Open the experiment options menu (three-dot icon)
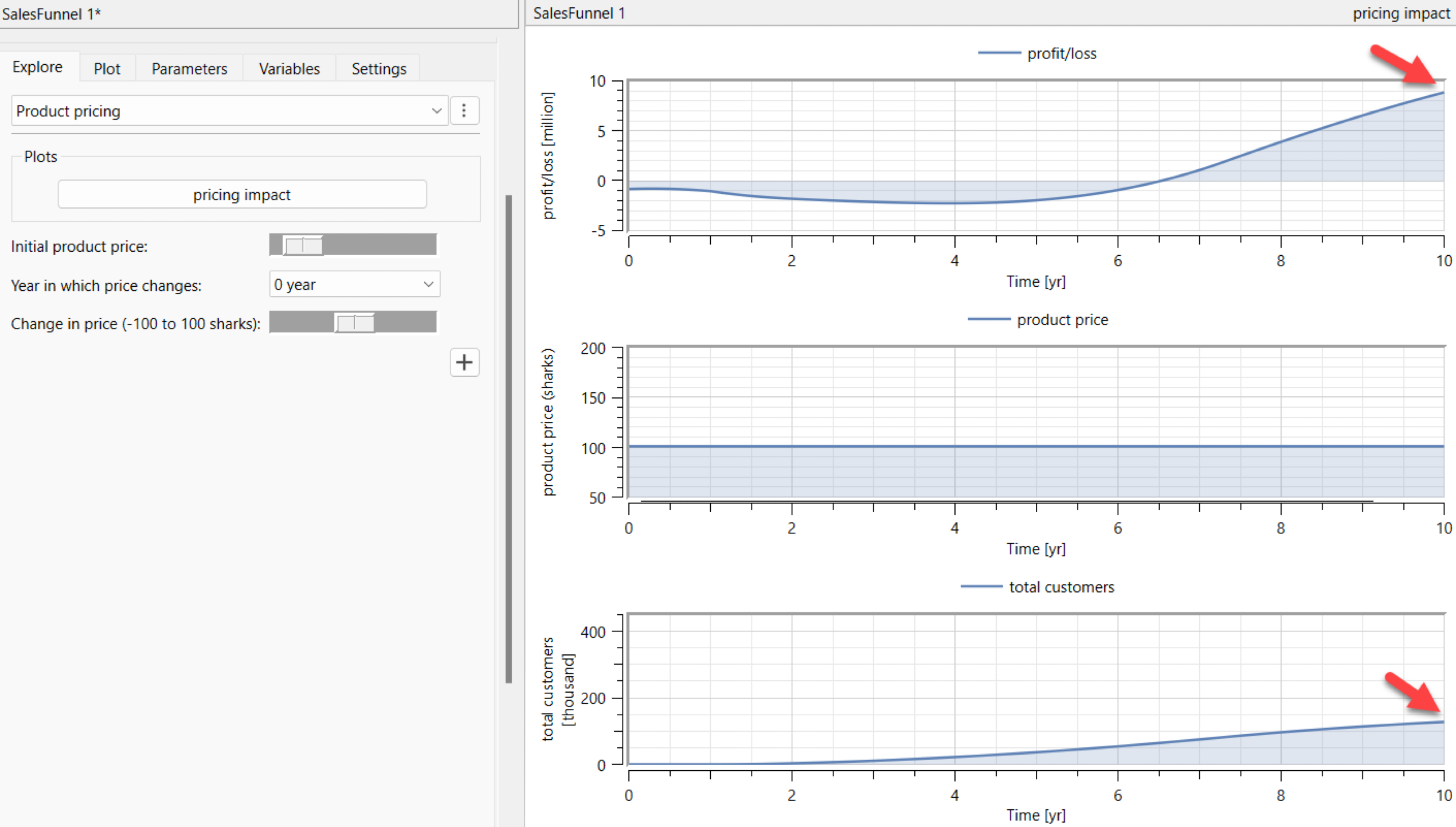 click(x=464, y=110)
